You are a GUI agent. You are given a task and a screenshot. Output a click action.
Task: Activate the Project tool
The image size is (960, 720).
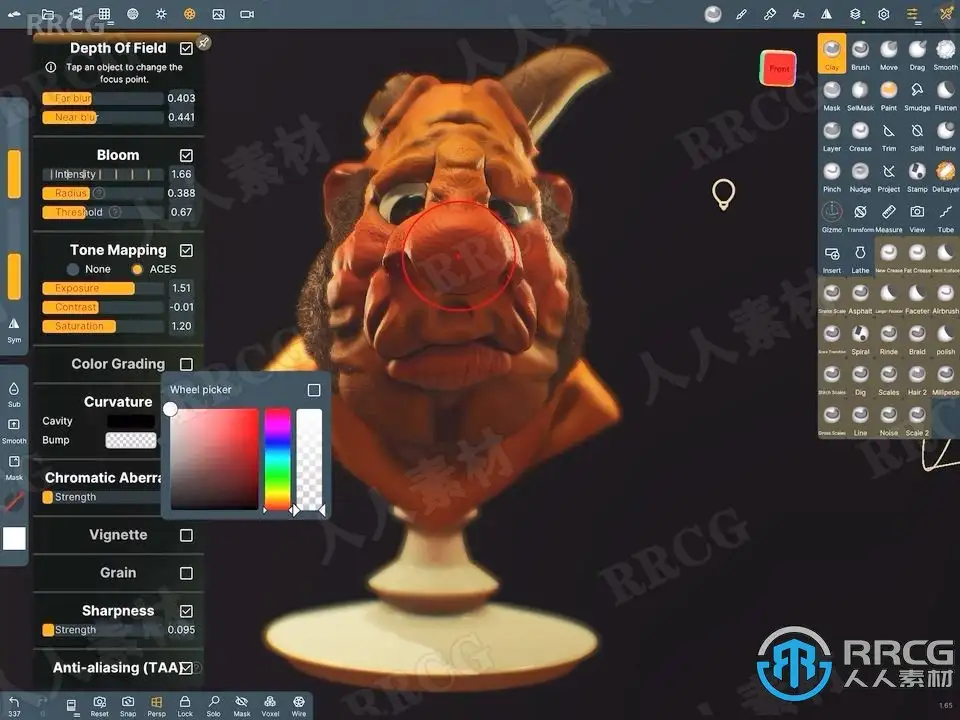tap(888, 176)
